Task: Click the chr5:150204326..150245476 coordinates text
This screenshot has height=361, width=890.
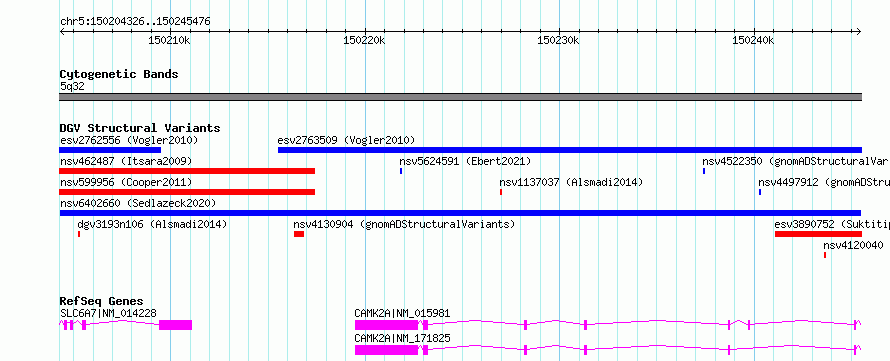Action: click(135, 22)
